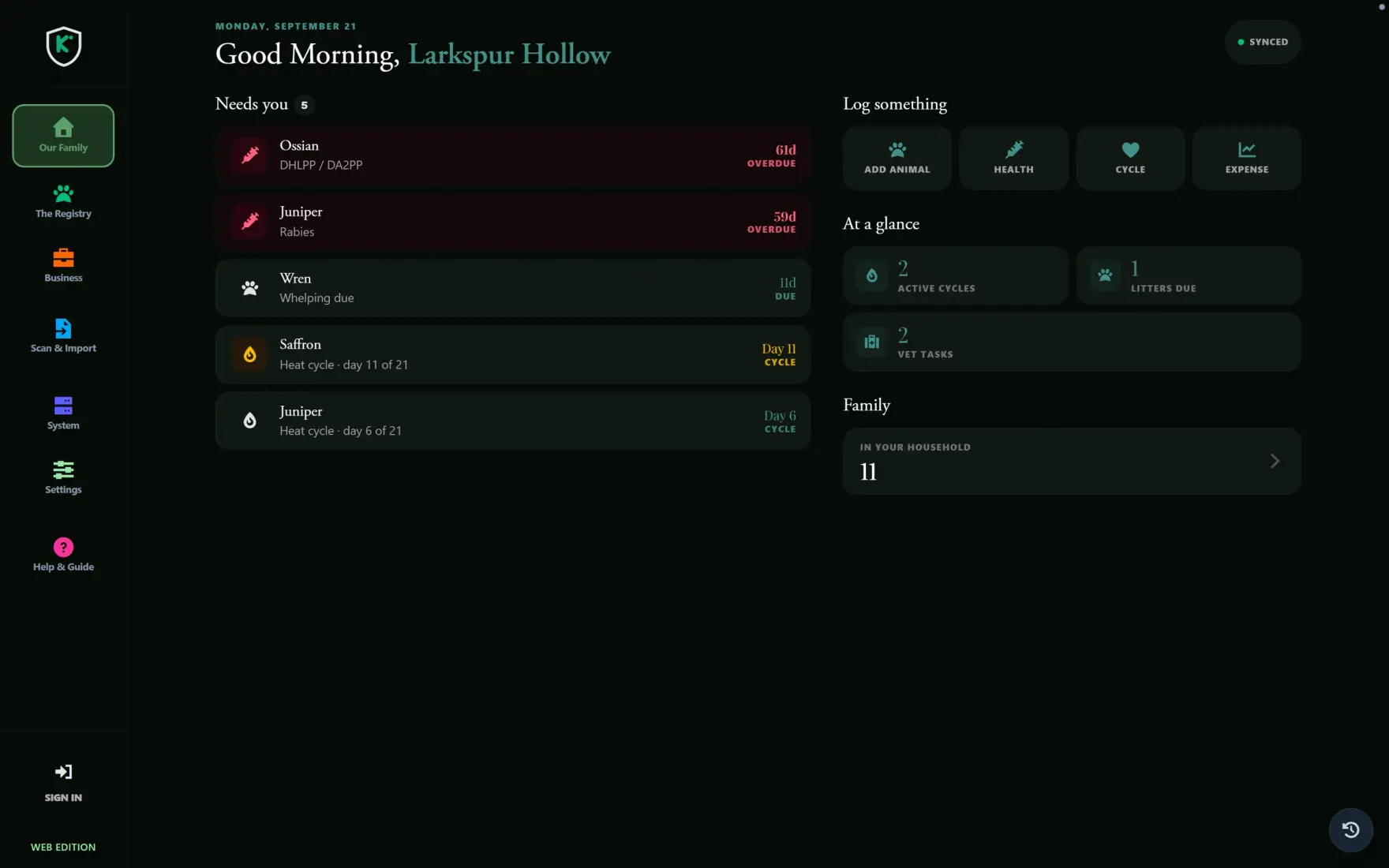The width and height of the screenshot is (1389, 868).
Task: Go to Scan & Import
Action: click(x=63, y=335)
